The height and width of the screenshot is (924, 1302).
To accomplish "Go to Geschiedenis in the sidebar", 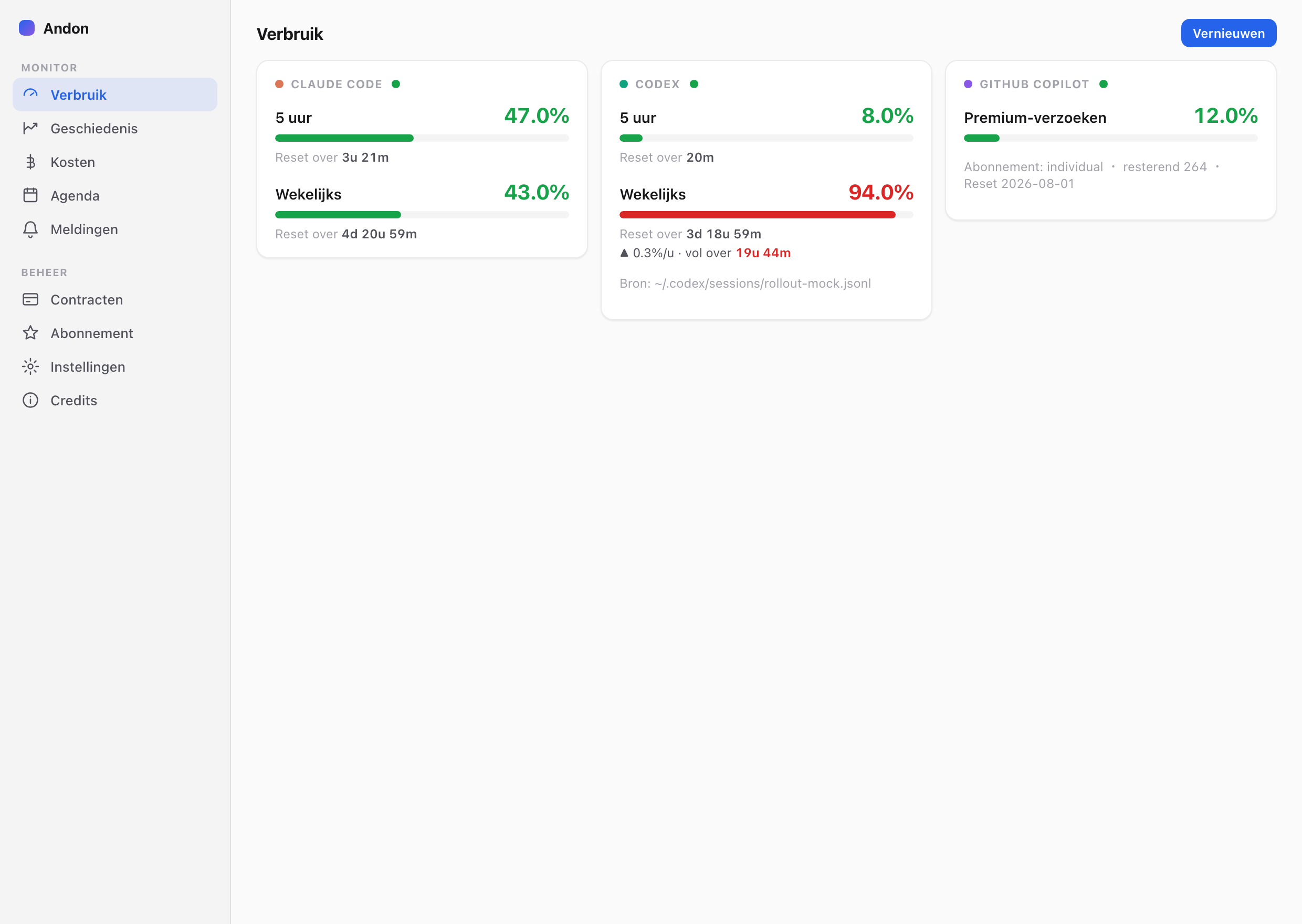I will [x=115, y=128].
